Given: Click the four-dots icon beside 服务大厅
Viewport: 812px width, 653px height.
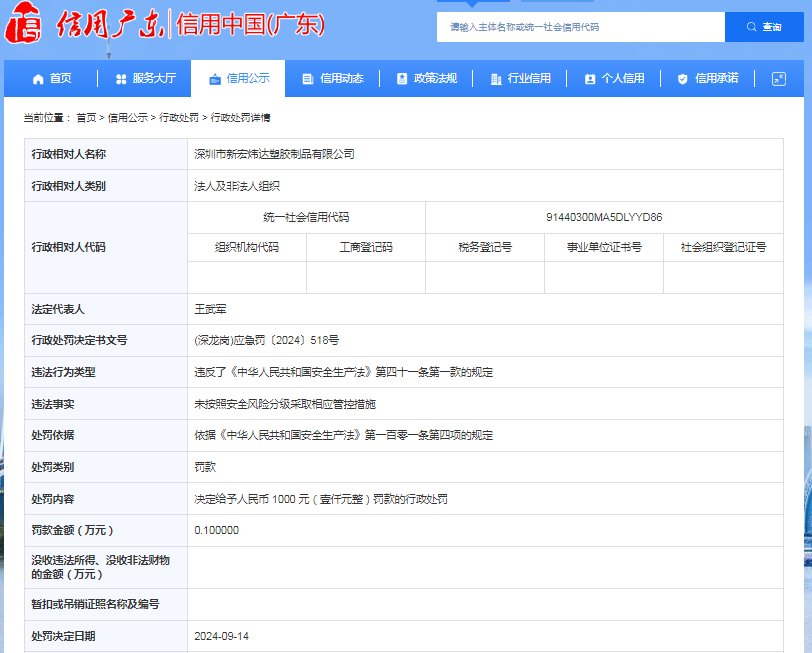Looking at the screenshot, I should 121,79.
